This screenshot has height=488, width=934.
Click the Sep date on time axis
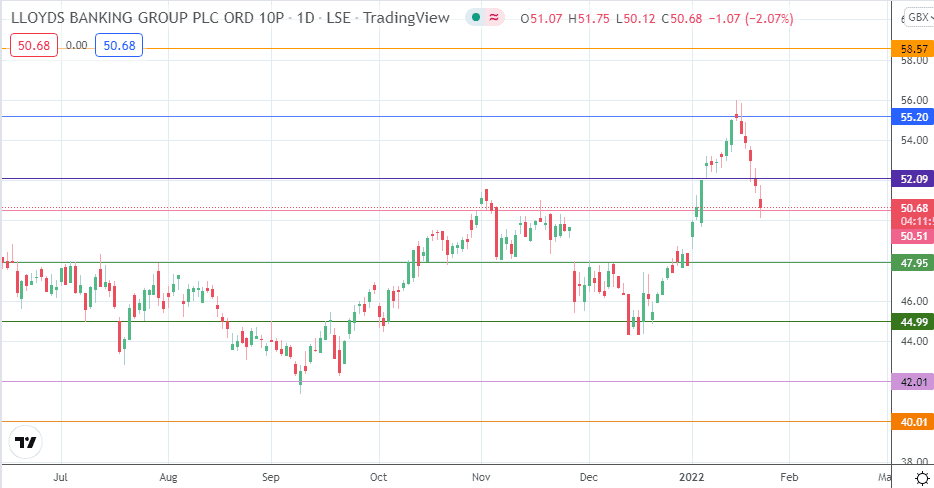(270, 477)
